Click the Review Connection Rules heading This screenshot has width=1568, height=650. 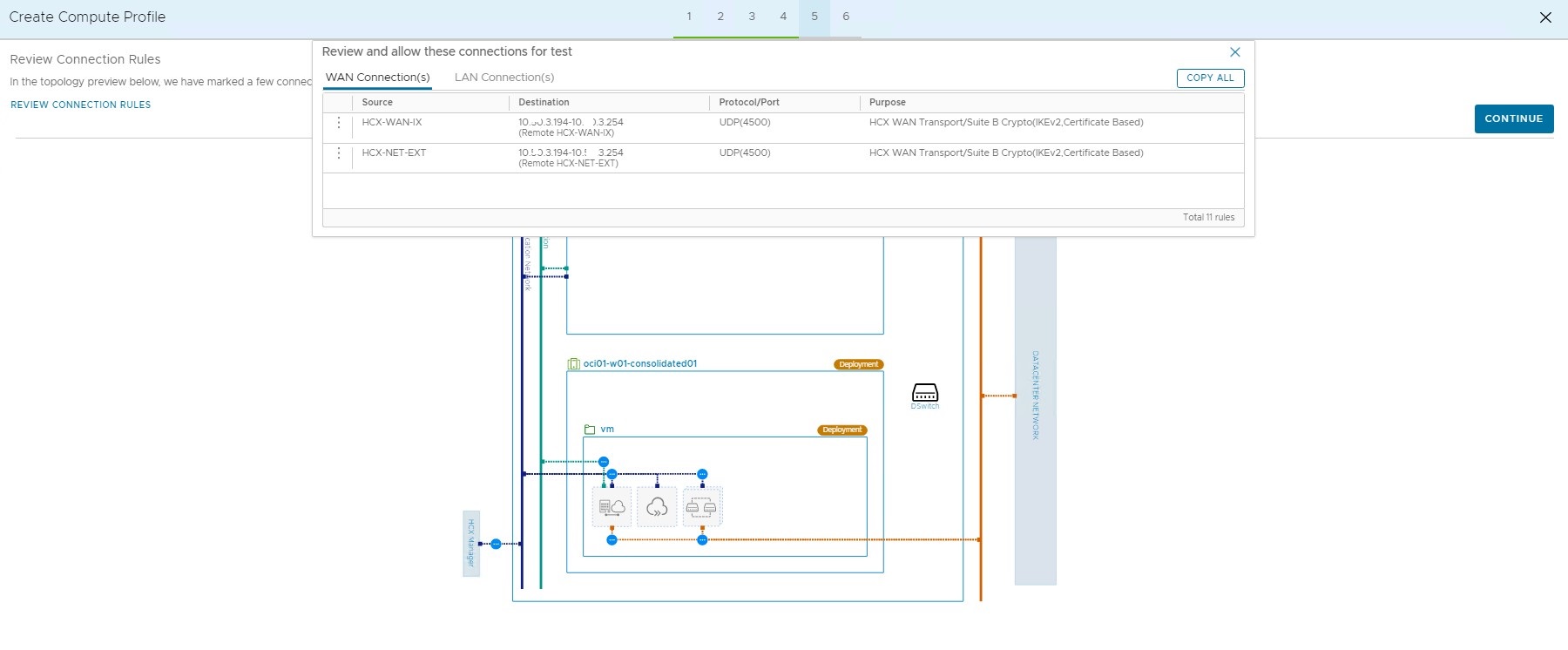85,59
